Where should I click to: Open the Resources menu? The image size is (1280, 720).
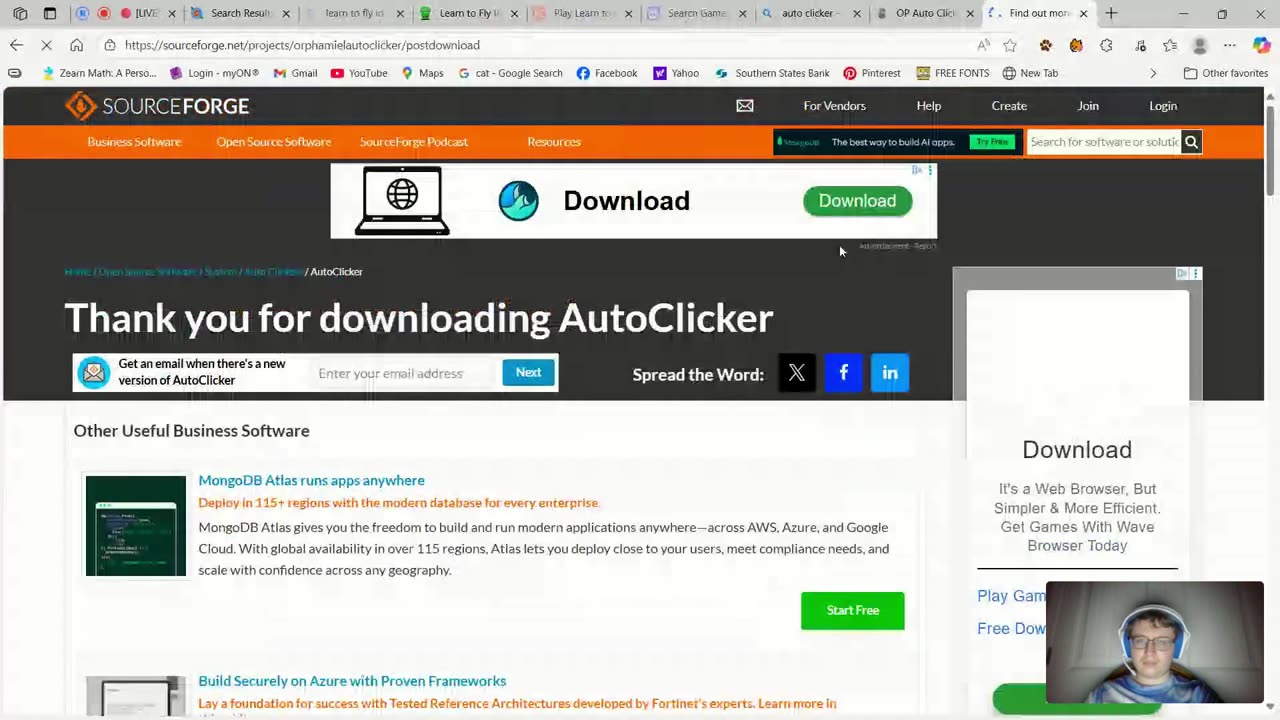point(554,142)
